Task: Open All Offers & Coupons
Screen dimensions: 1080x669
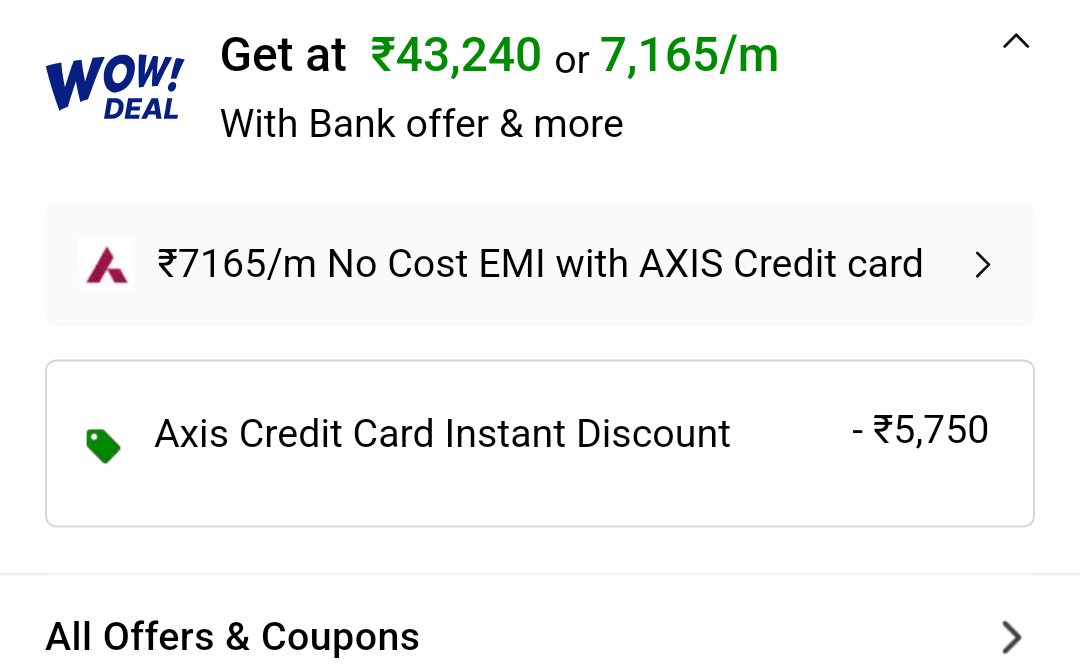Action: (x=232, y=637)
